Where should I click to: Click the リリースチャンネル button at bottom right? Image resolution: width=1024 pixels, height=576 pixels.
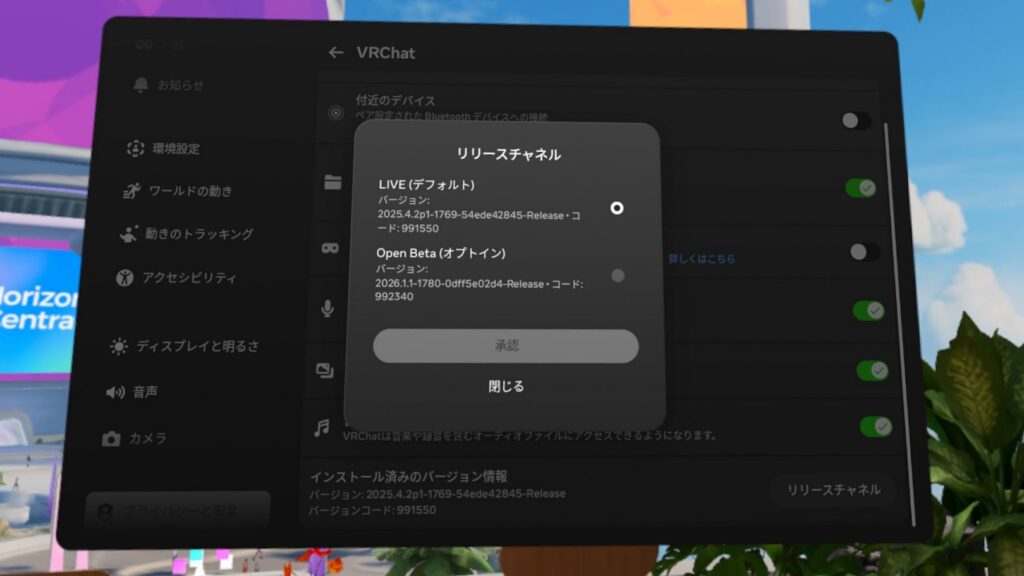pyautogui.click(x=833, y=490)
